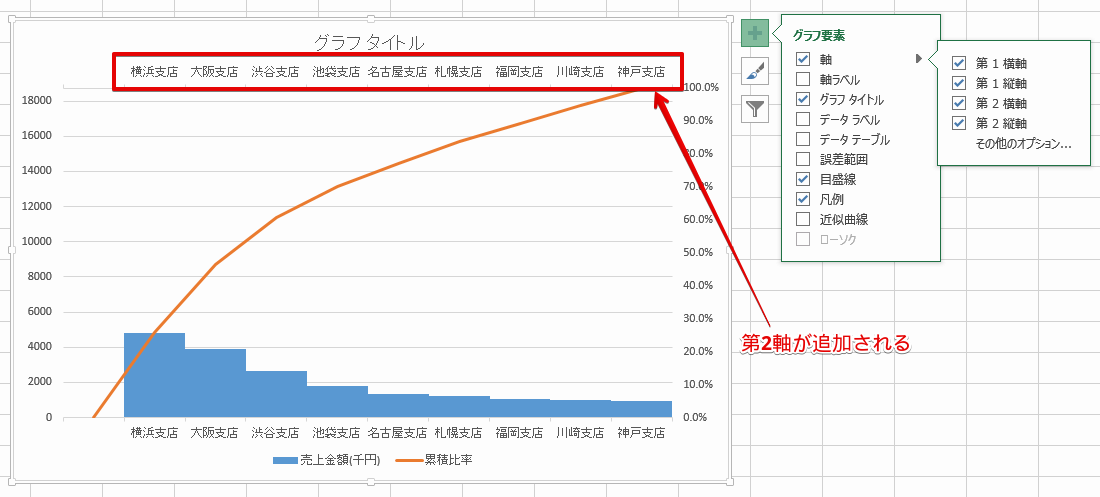Expand the 軸 submenu arrow
Screen dimensions: 1100x497
click(919, 59)
